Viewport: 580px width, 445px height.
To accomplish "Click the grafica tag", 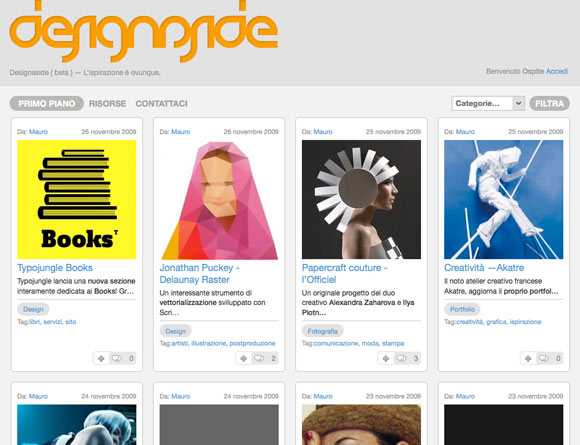I will 496,322.
